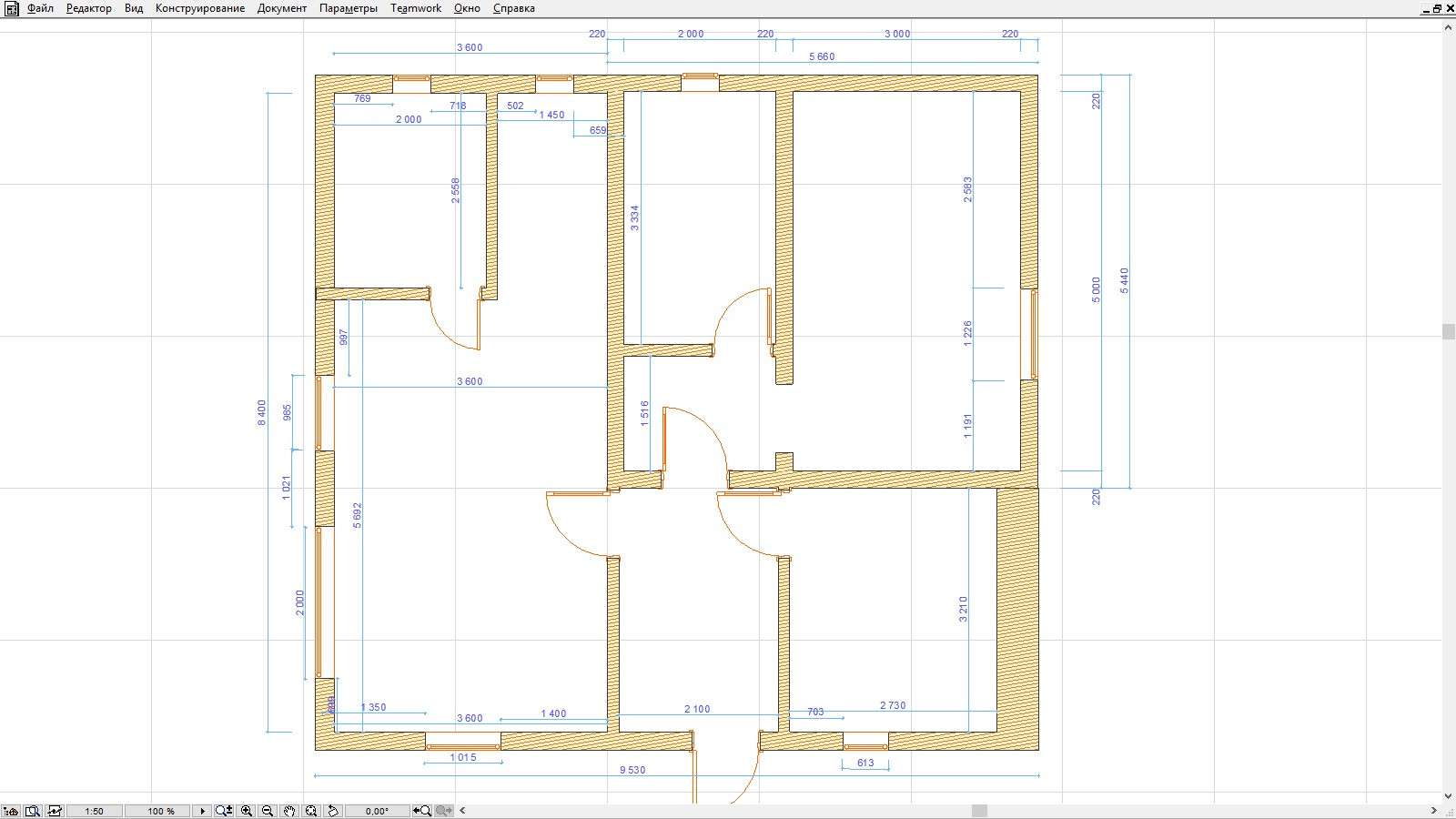
Task: Minimize the document window
Action: (x=1426, y=8)
